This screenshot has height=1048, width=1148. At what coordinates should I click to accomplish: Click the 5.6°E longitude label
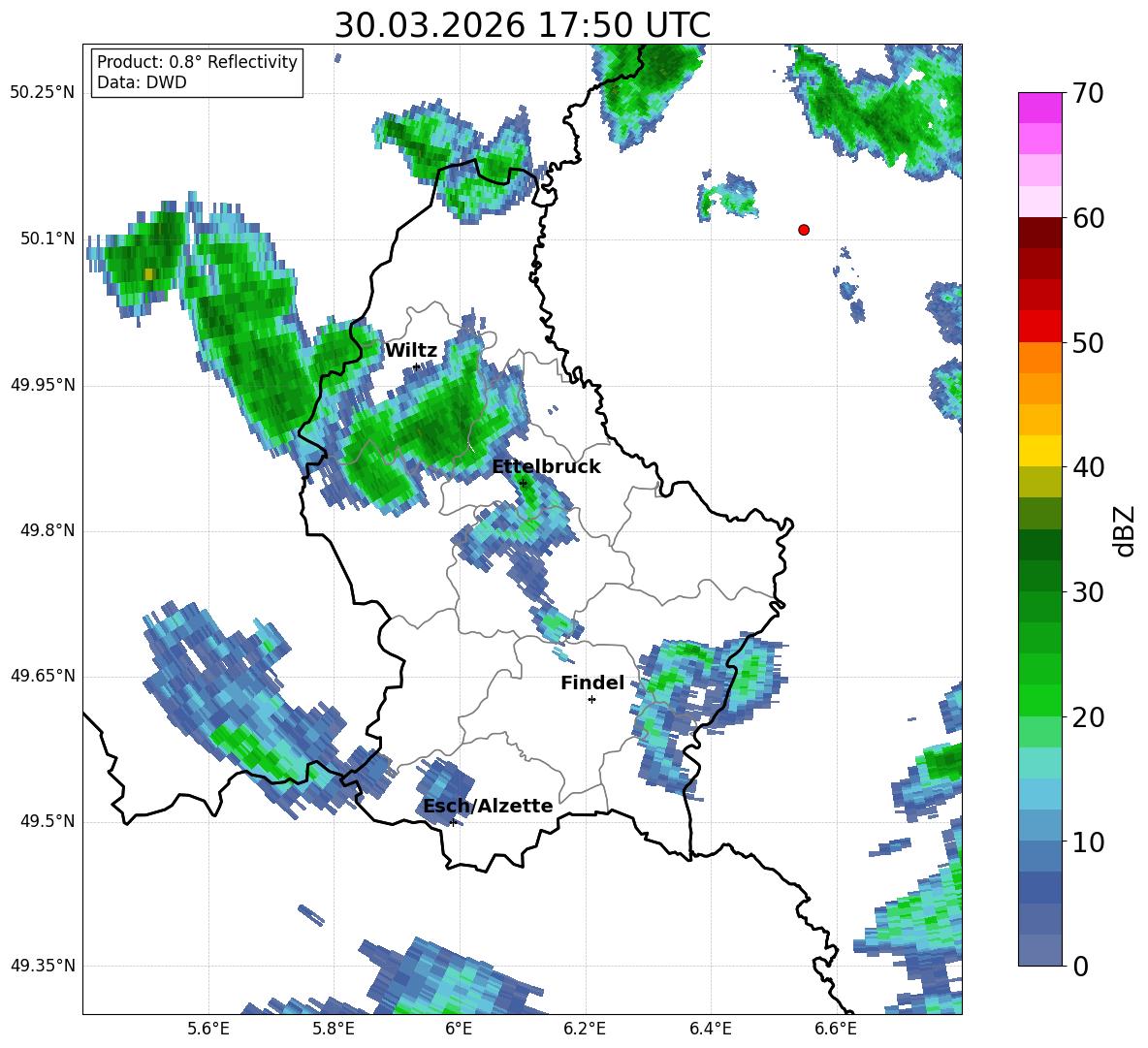click(208, 1029)
